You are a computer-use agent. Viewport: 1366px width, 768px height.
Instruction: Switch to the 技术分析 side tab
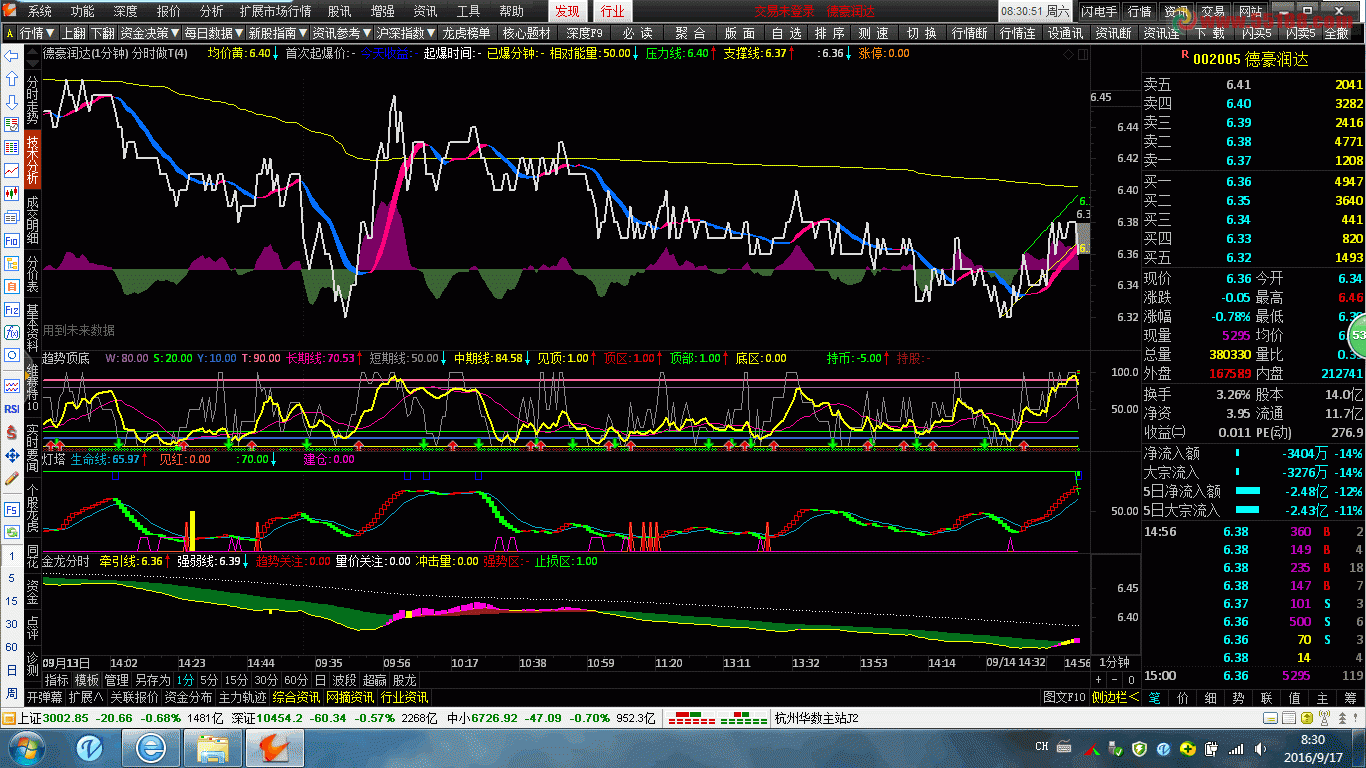click(x=32, y=160)
